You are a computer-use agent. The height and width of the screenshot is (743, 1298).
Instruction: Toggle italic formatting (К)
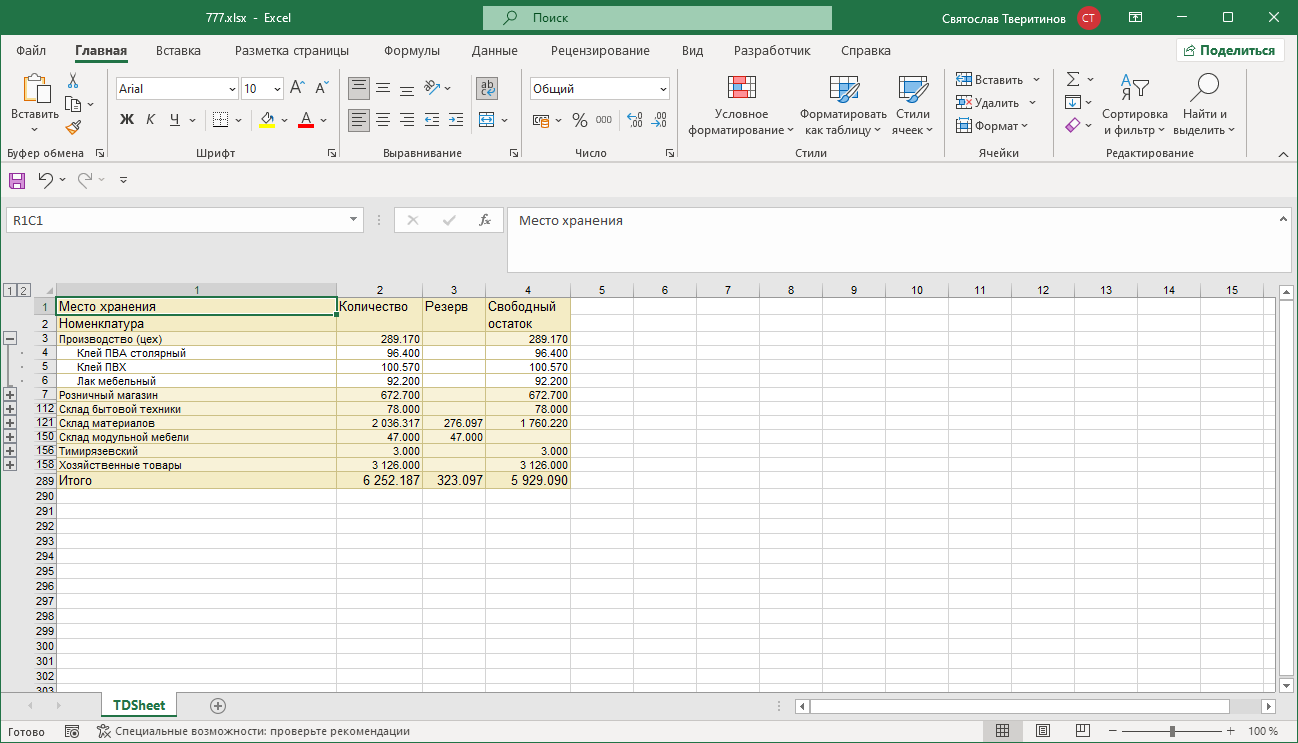(x=151, y=120)
